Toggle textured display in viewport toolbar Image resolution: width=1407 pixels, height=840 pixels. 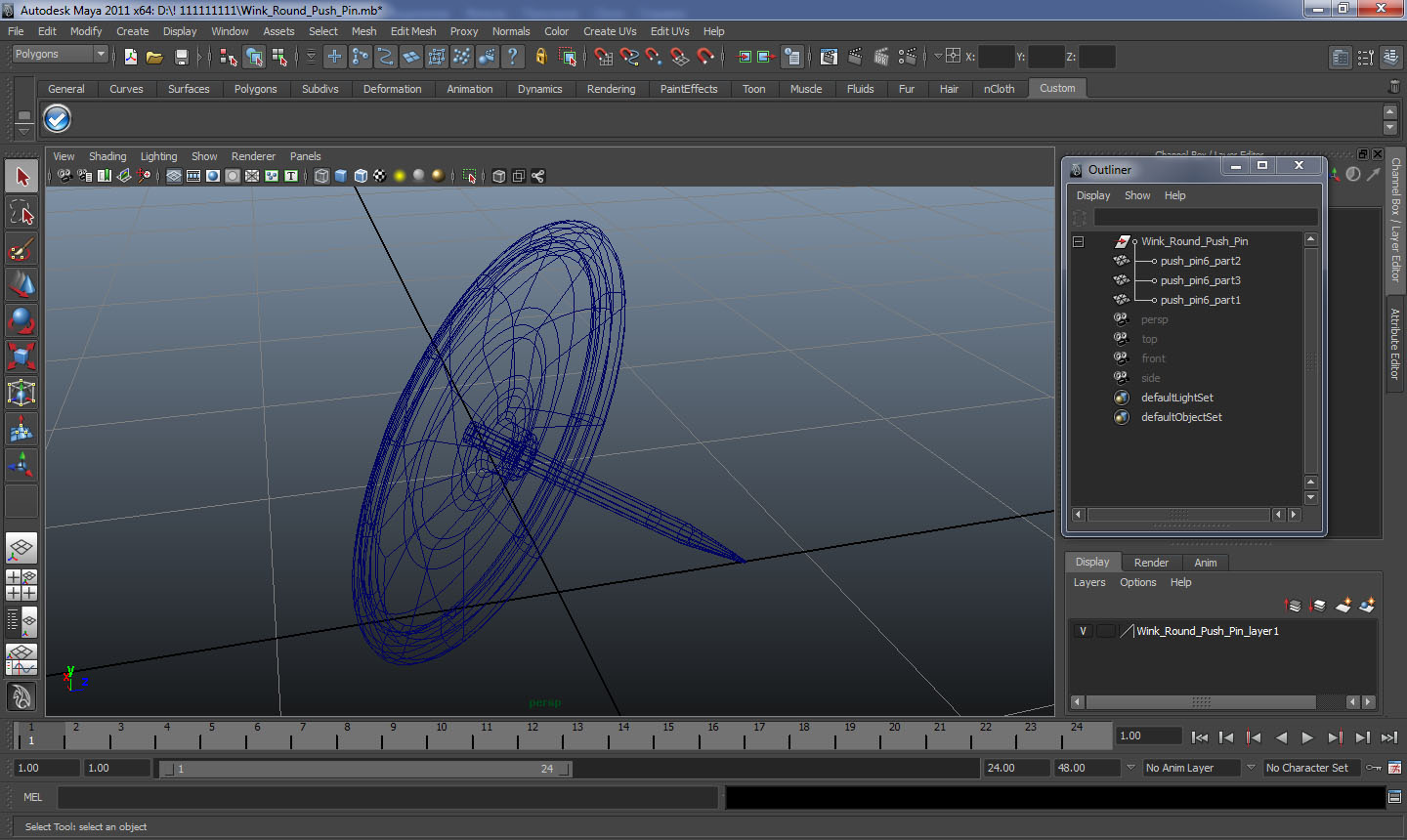tap(380, 176)
